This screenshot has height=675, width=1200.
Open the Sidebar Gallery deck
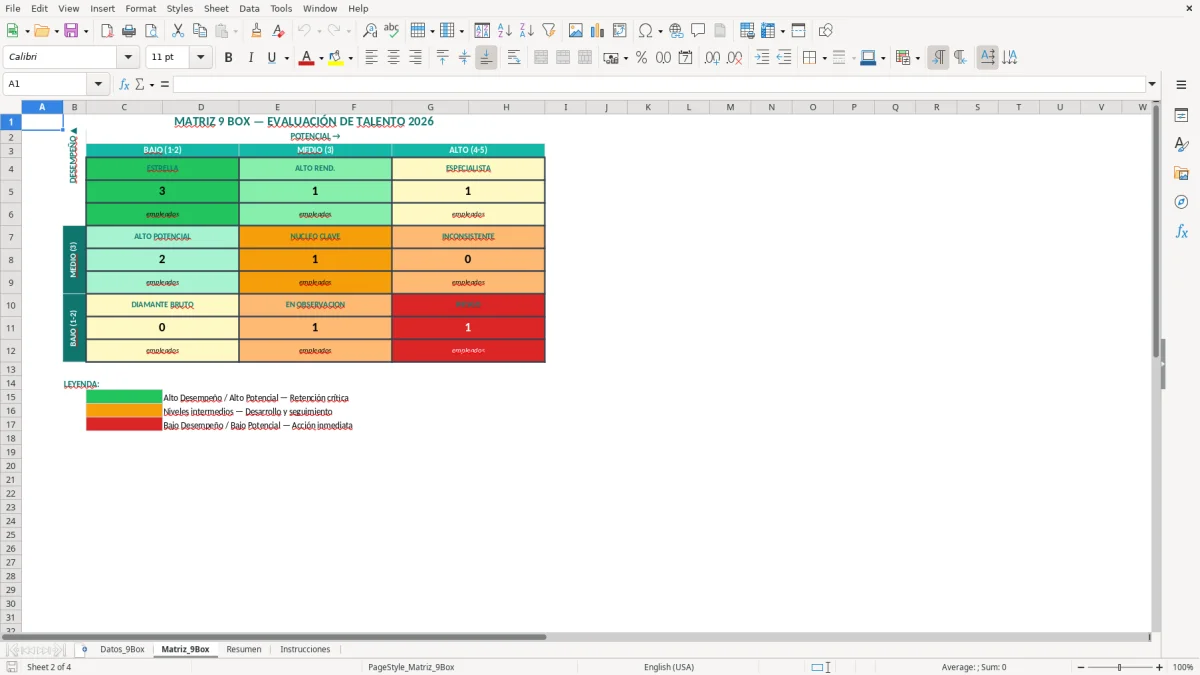[x=1181, y=173]
